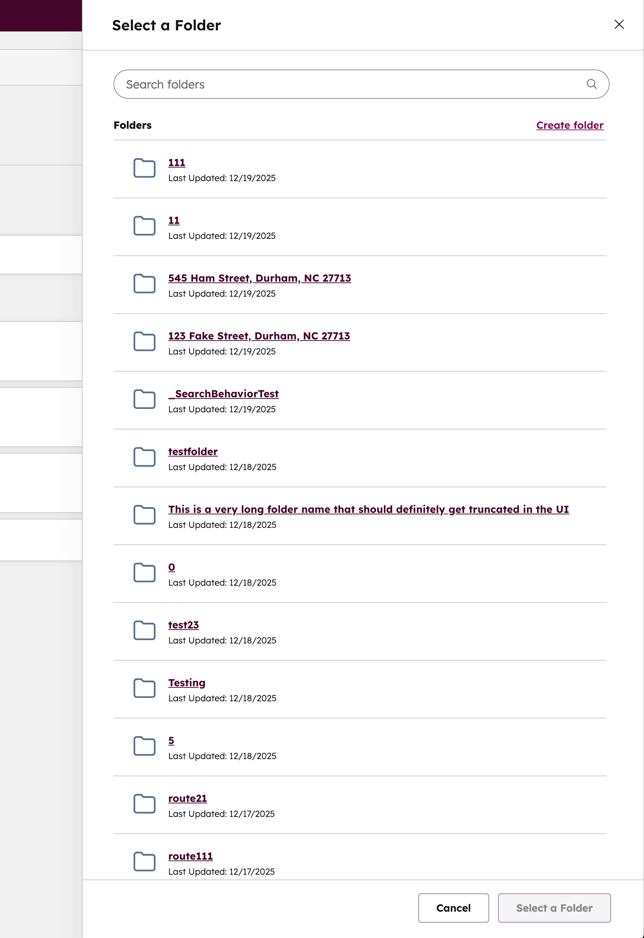Screen dimensions: 644x938
Task: Click the Select a Folder button
Action: click(x=554, y=908)
